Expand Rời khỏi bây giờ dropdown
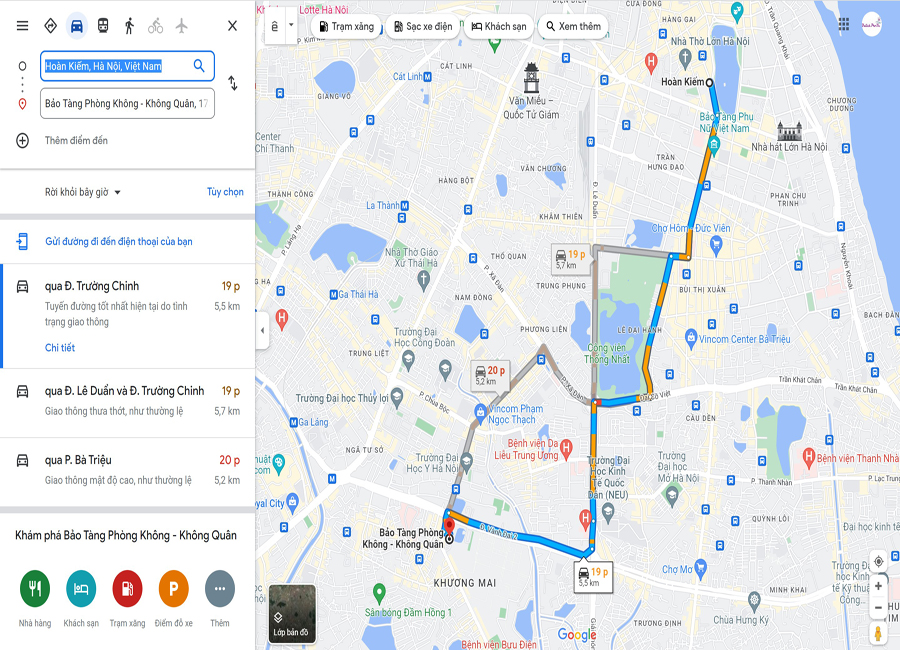900x650 pixels. coord(83,192)
